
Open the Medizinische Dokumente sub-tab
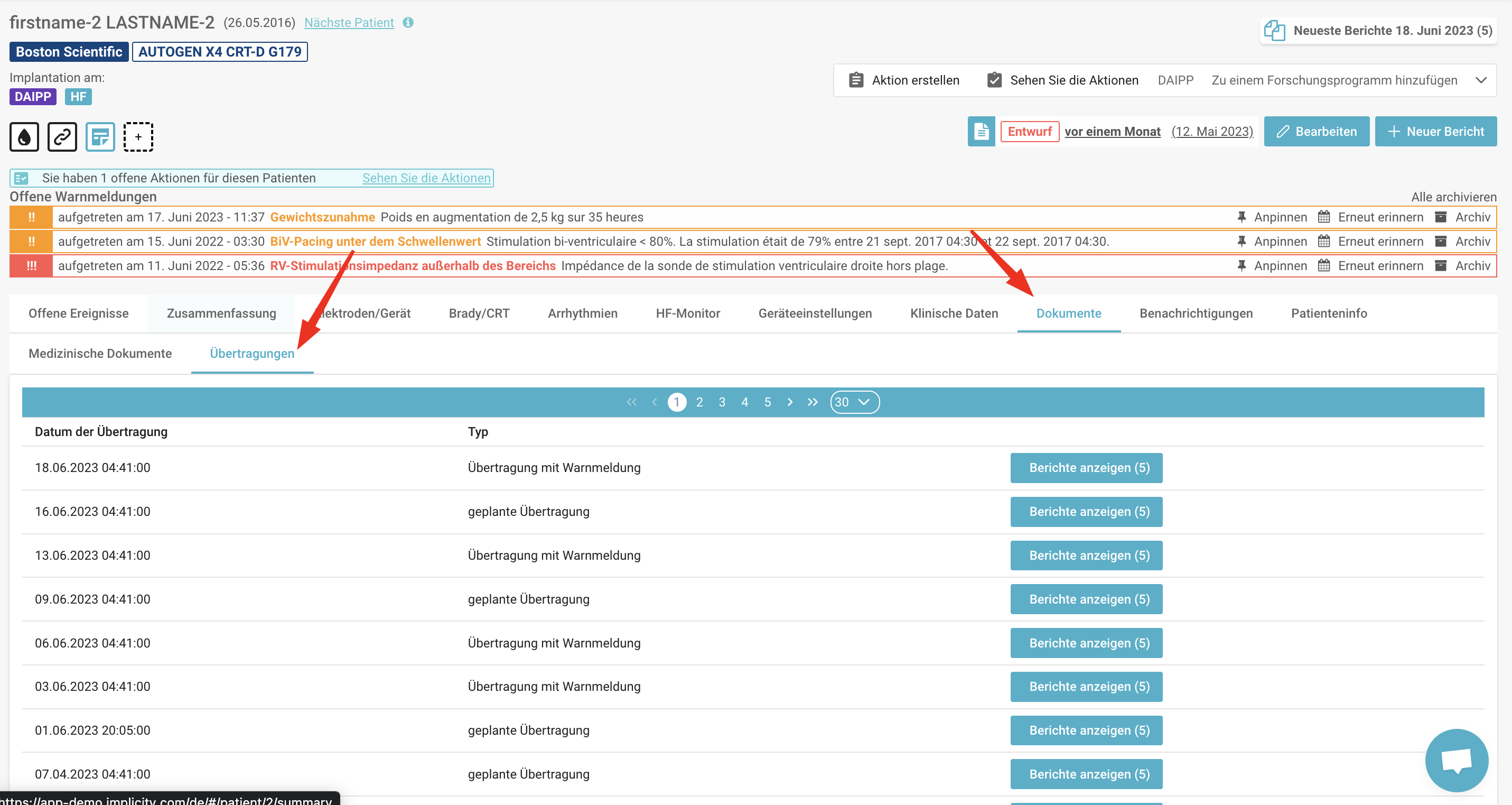(100, 354)
